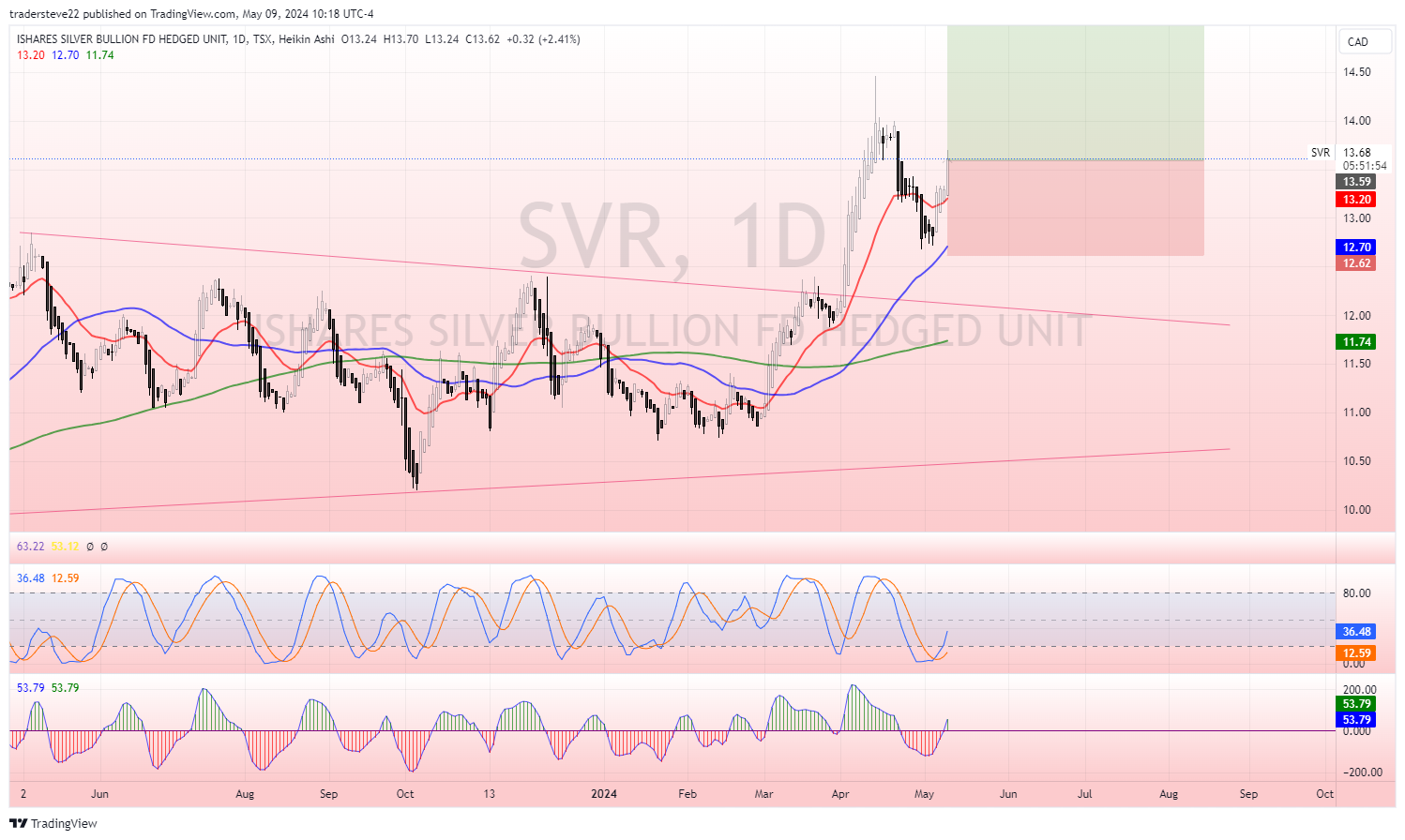Click the green 53.79 oscillator axis label
This screenshot has height=840, width=1405.
pos(1356,704)
